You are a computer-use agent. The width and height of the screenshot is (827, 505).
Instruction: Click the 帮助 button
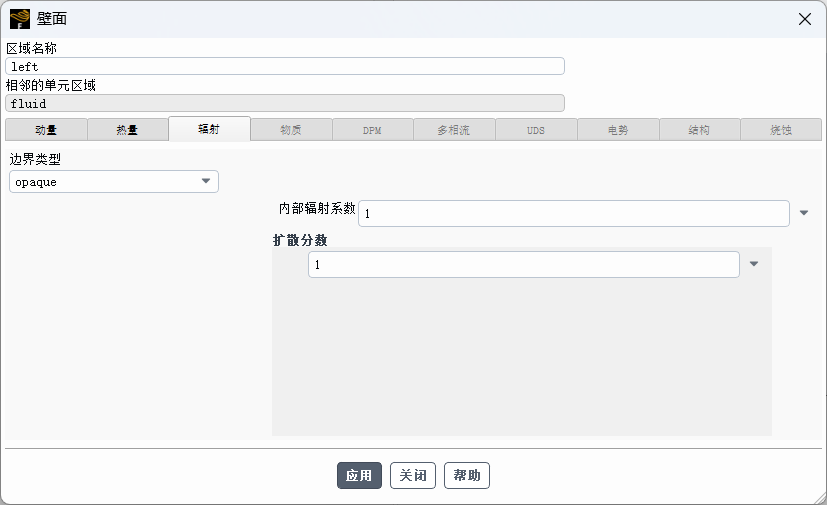click(467, 475)
